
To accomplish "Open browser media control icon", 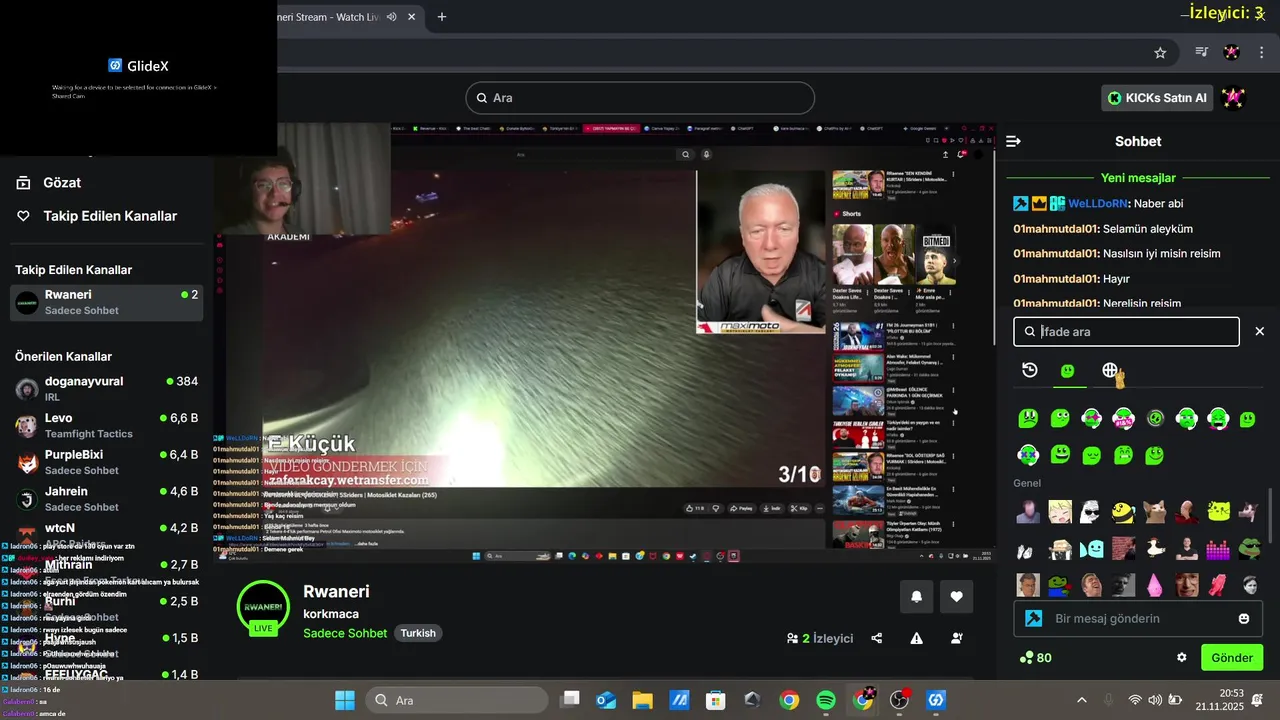I will (1202, 52).
